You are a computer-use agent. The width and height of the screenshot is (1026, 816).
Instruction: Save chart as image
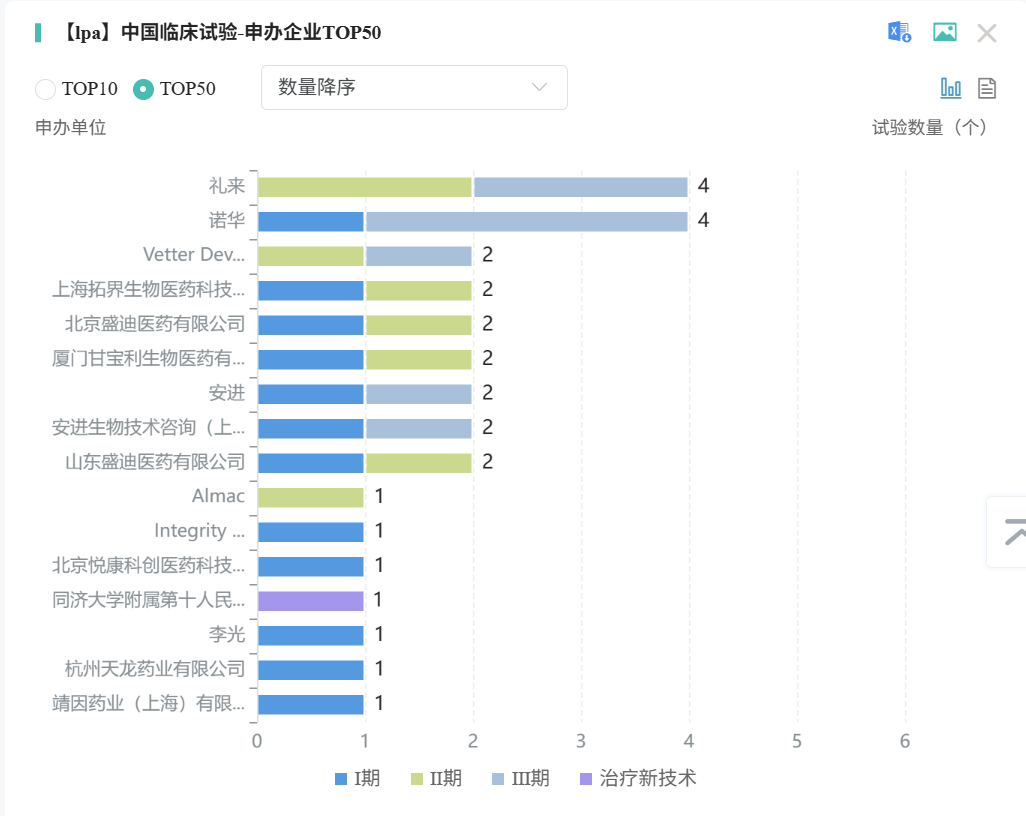point(944,32)
